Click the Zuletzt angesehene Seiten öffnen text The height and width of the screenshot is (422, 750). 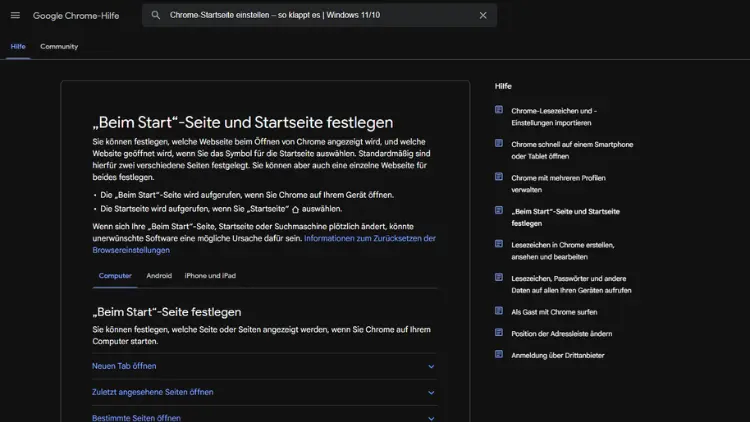tap(153, 392)
